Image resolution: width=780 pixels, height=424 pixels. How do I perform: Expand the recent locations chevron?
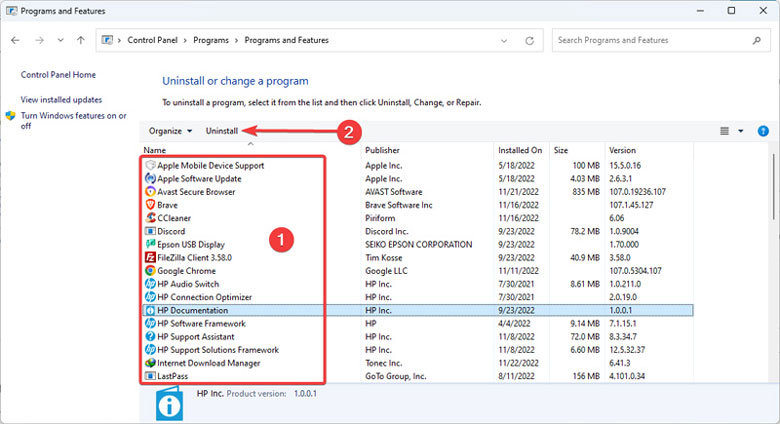tap(60, 41)
